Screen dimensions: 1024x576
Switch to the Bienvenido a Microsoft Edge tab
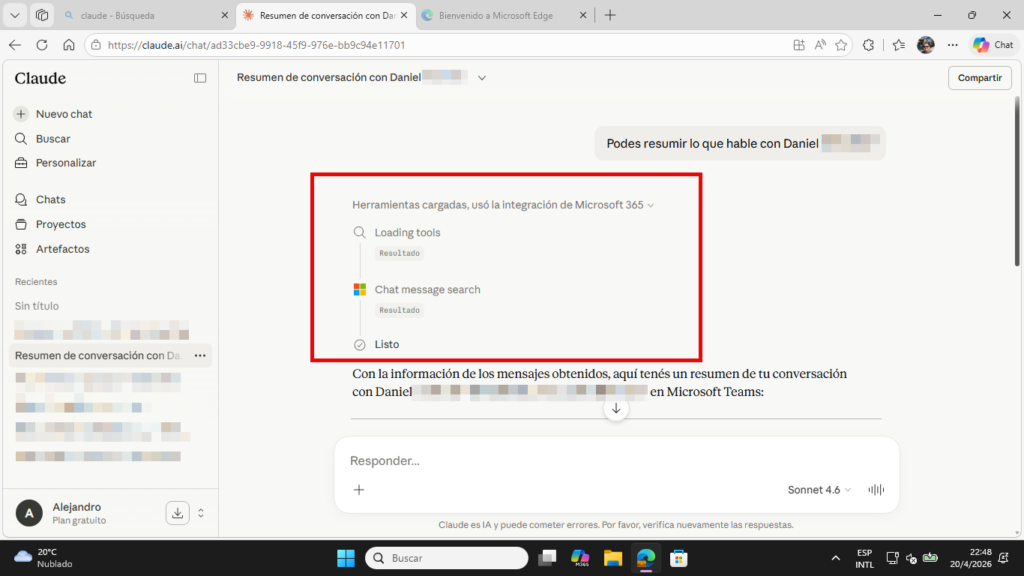504,15
